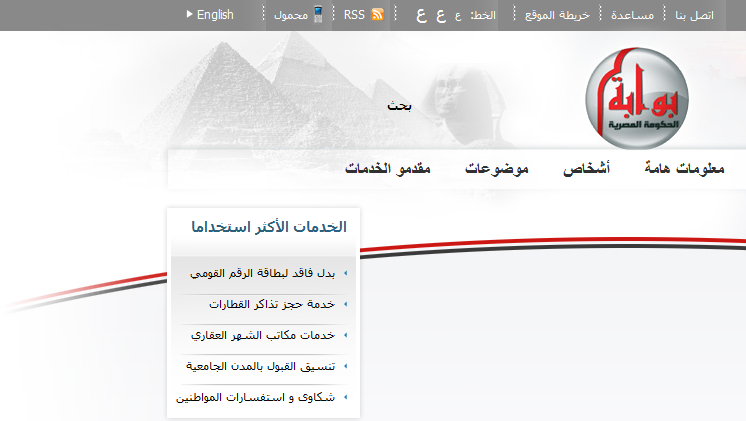
Task: Open the موضوعات menu
Action: [497, 168]
